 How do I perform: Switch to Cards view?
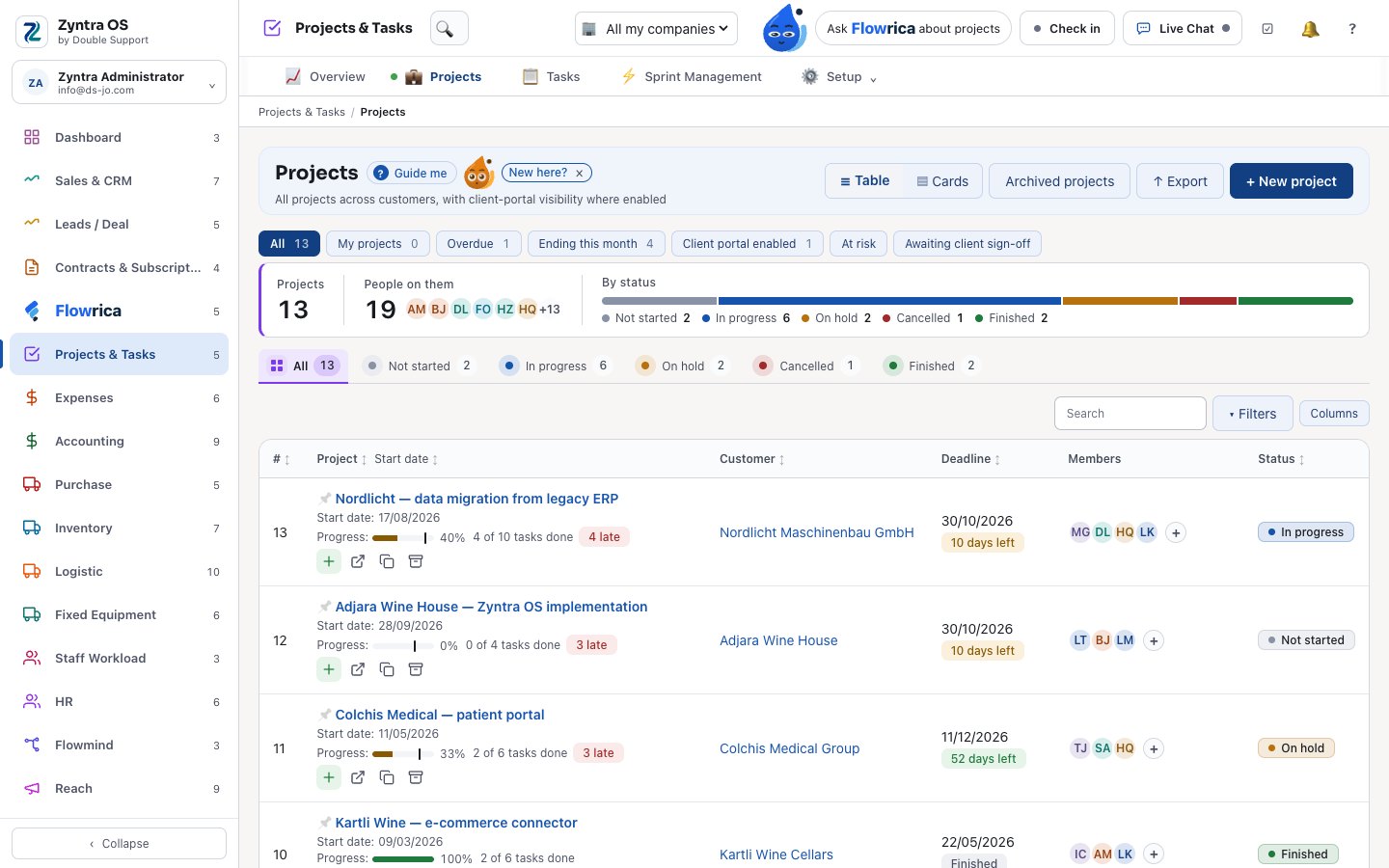[x=942, y=181]
